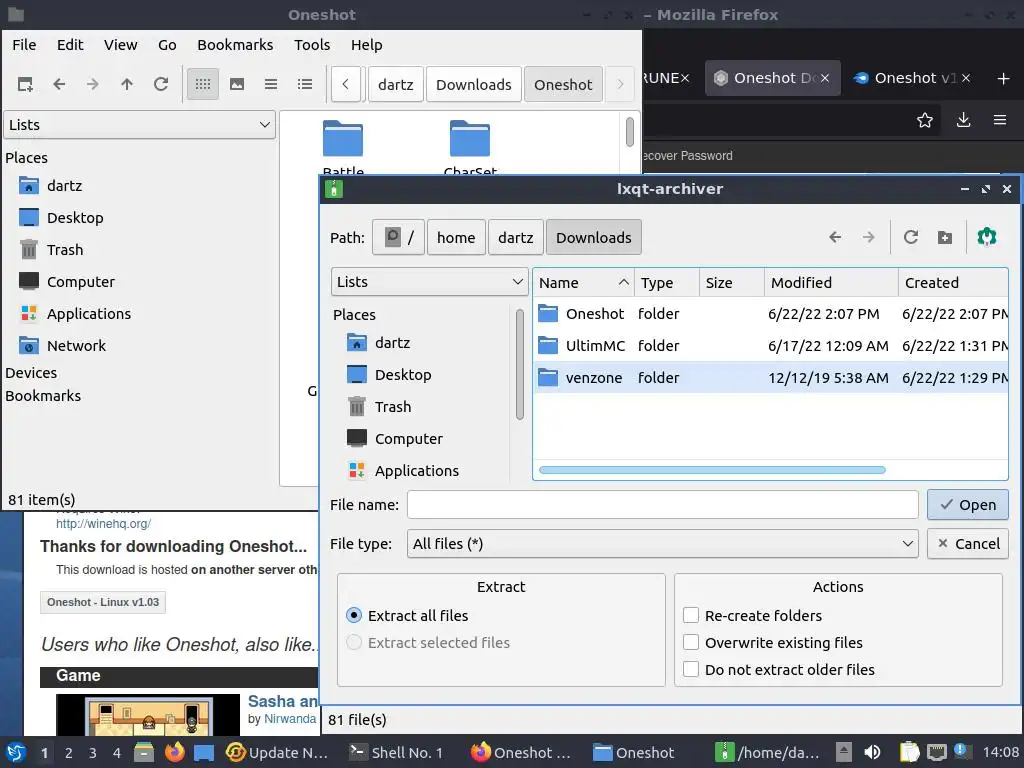Open Go menu in file manager
The height and width of the screenshot is (768, 1024).
[x=167, y=44]
